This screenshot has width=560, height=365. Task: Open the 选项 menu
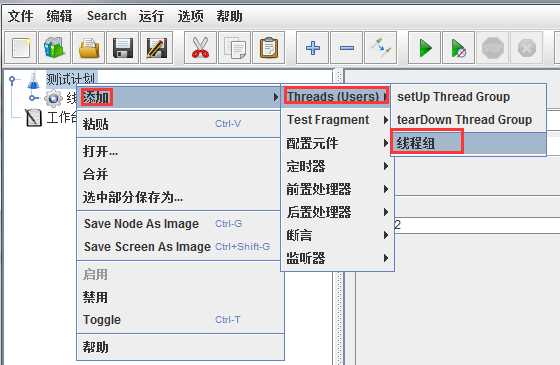(190, 16)
